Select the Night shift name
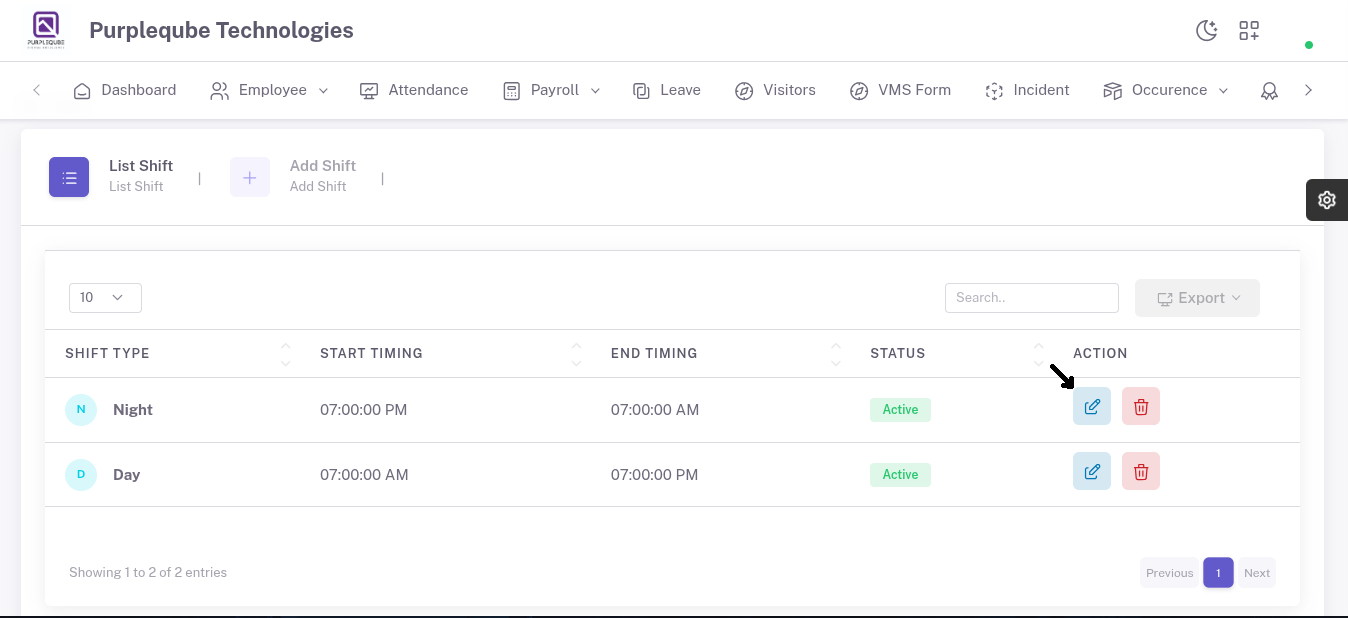 (133, 410)
